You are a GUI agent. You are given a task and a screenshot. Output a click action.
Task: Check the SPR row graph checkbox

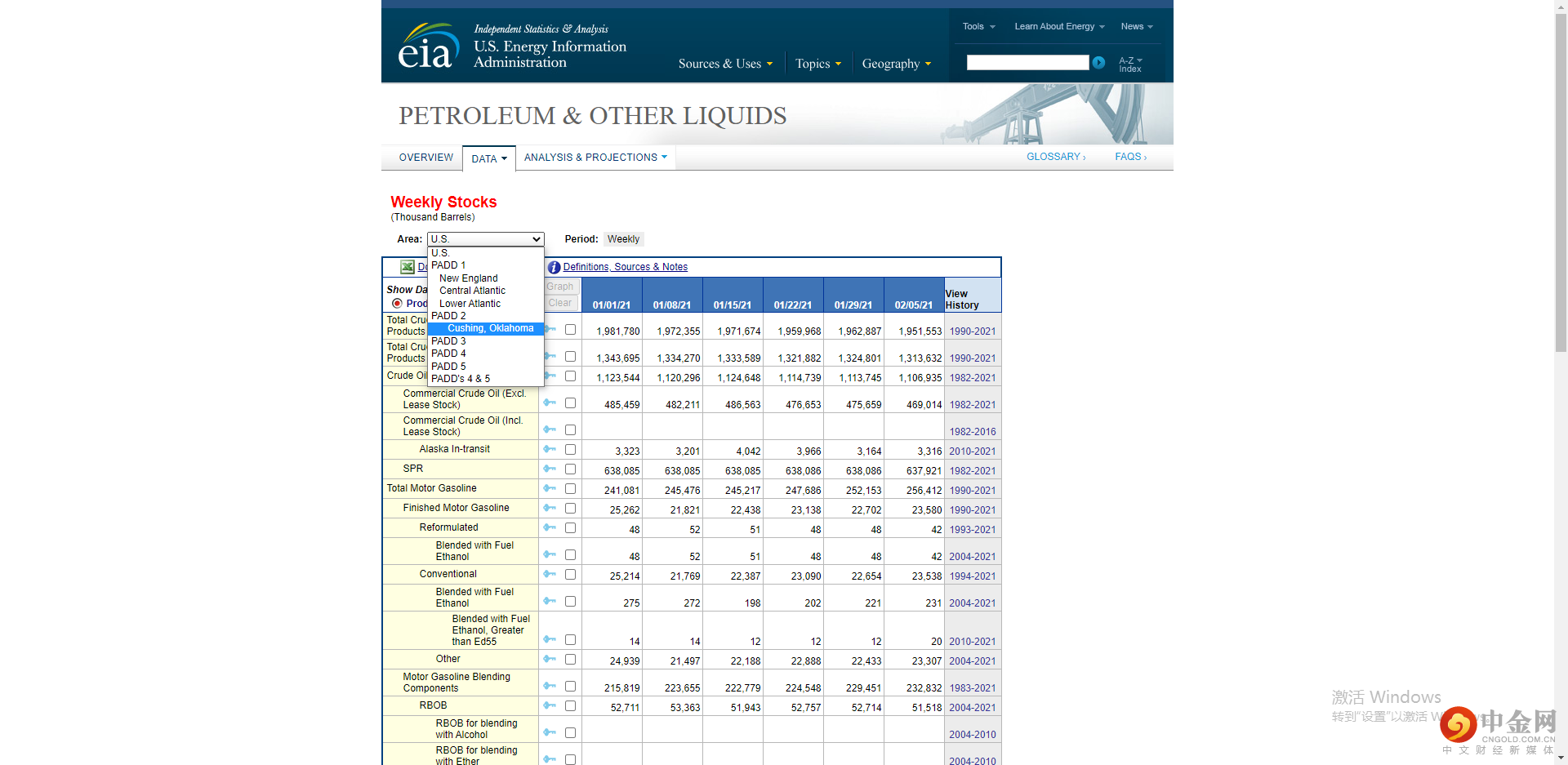pyautogui.click(x=570, y=469)
